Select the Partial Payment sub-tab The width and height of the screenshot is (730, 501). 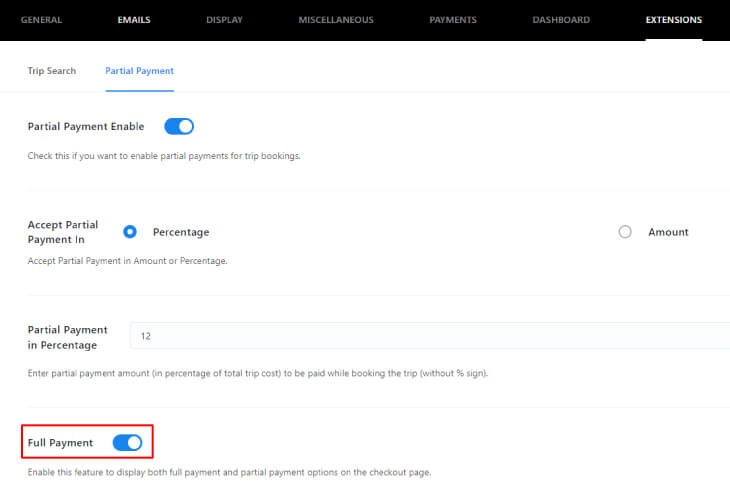pyautogui.click(x=140, y=71)
